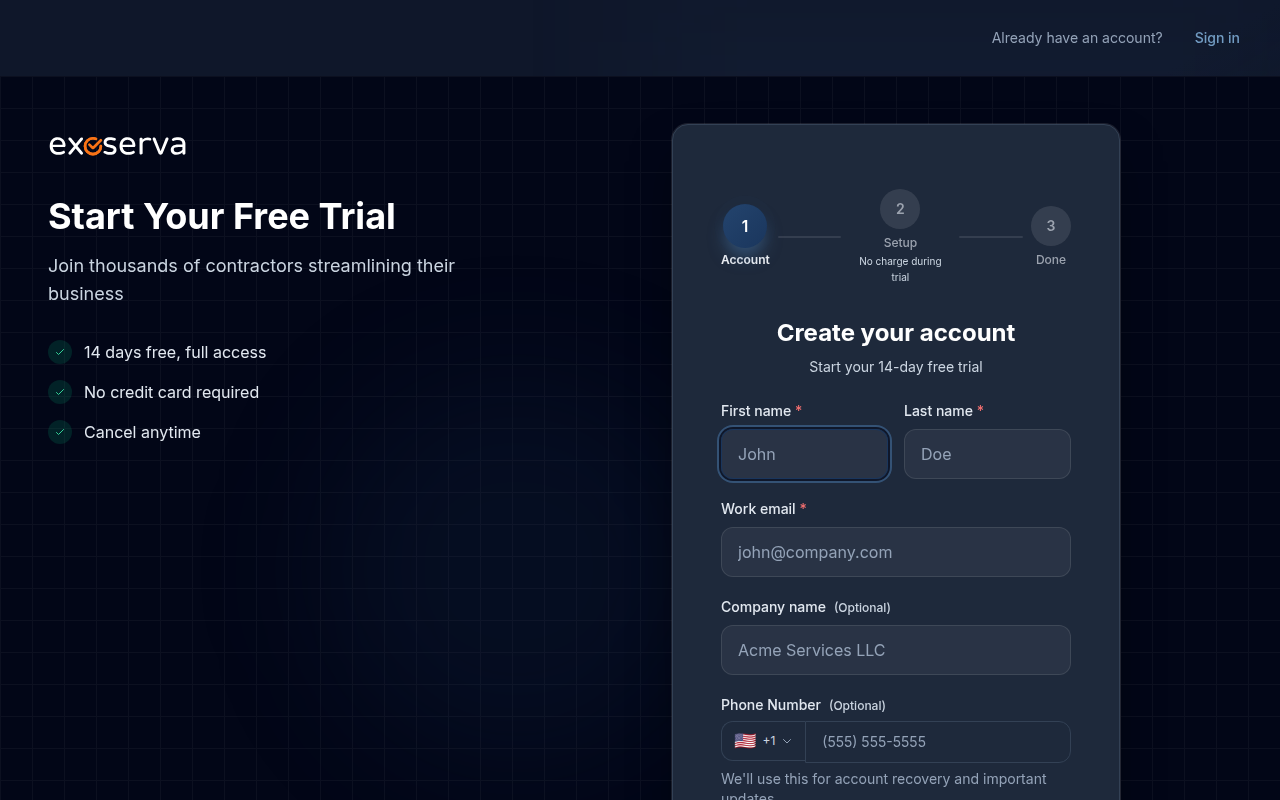Click the checkmark icon beside 14 days free
Viewport: 1280px width, 800px height.
(x=60, y=352)
